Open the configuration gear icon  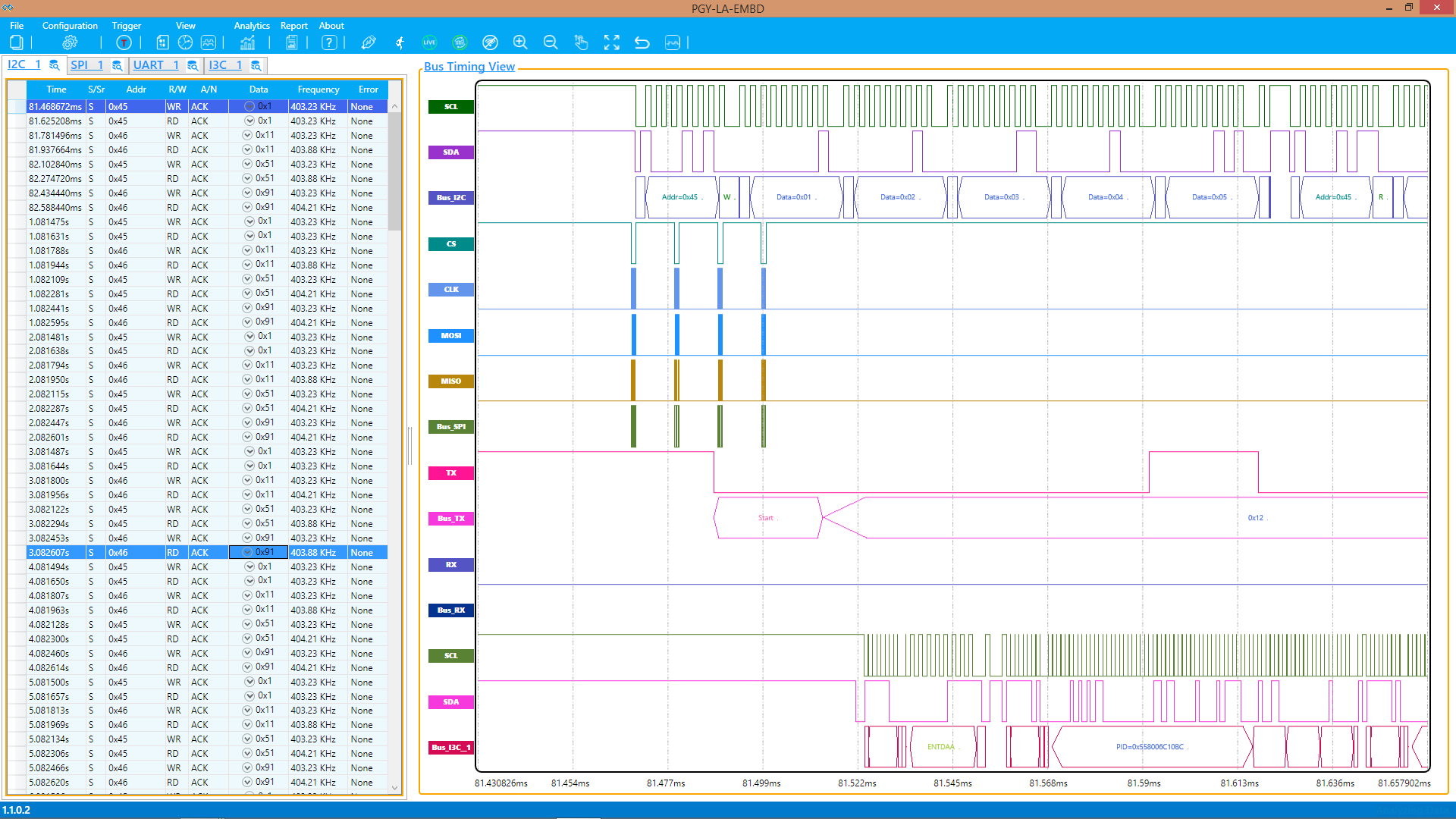pyautogui.click(x=70, y=42)
